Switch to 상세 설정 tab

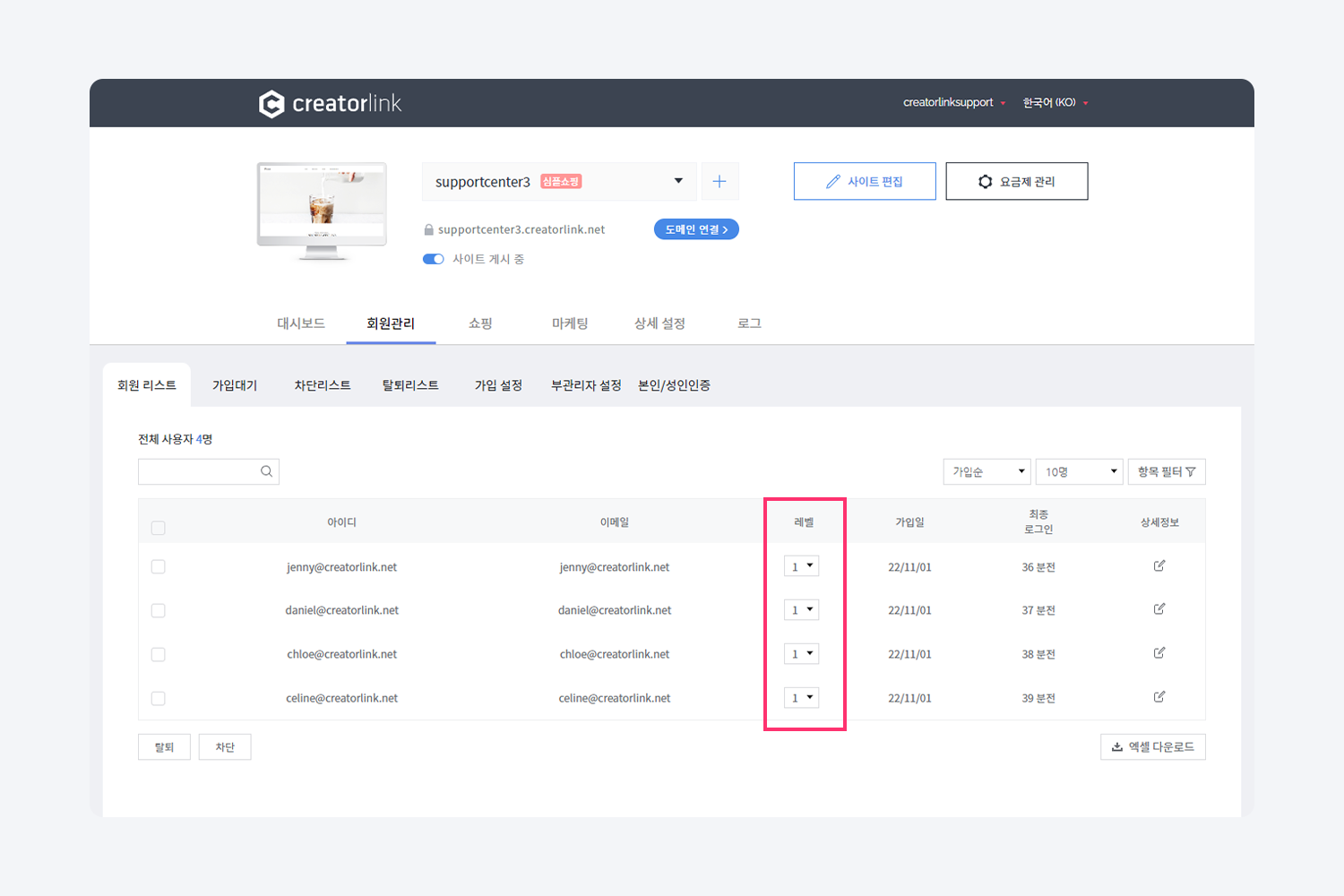pos(659,323)
